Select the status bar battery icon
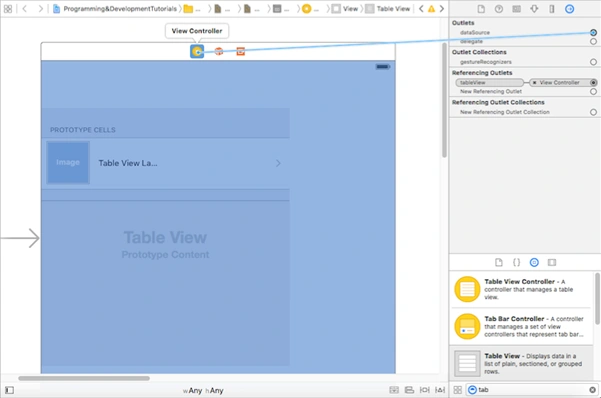 pos(383,67)
